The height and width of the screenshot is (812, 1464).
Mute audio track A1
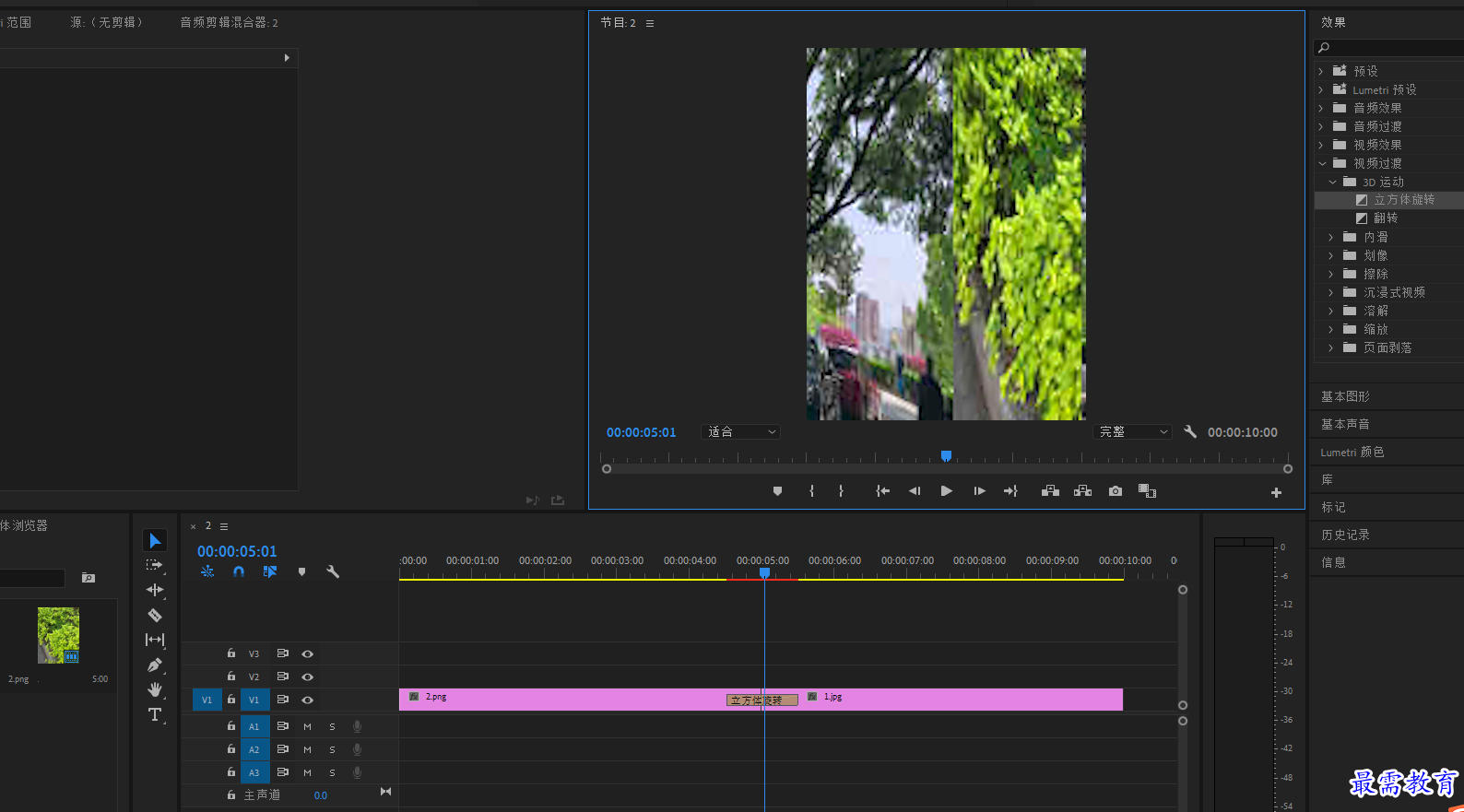pyautogui.click(x=307, y=726)
